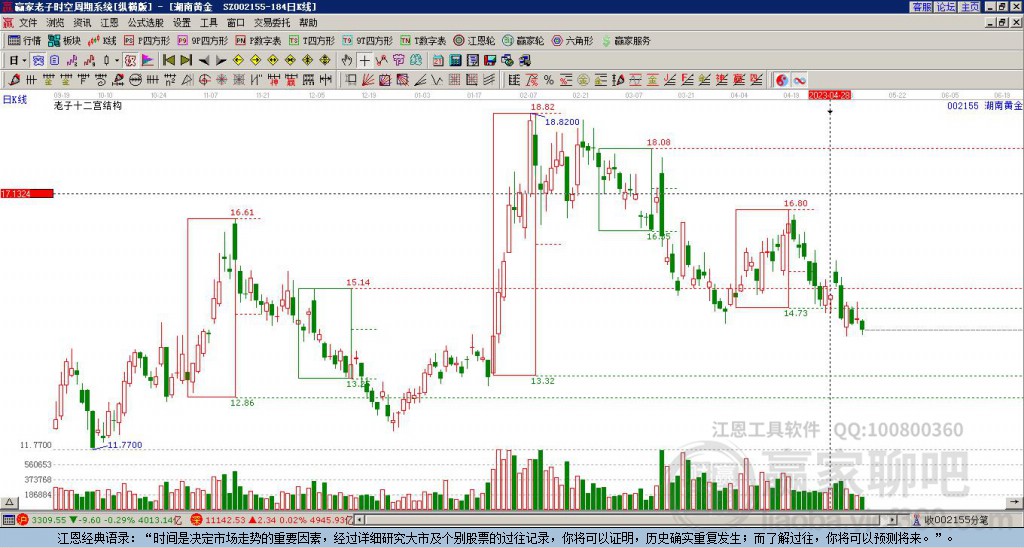Screen dimensions: 1024x548
Task: Select the hand pan tool
Action: pyautogui.click(x=347, y=61)
